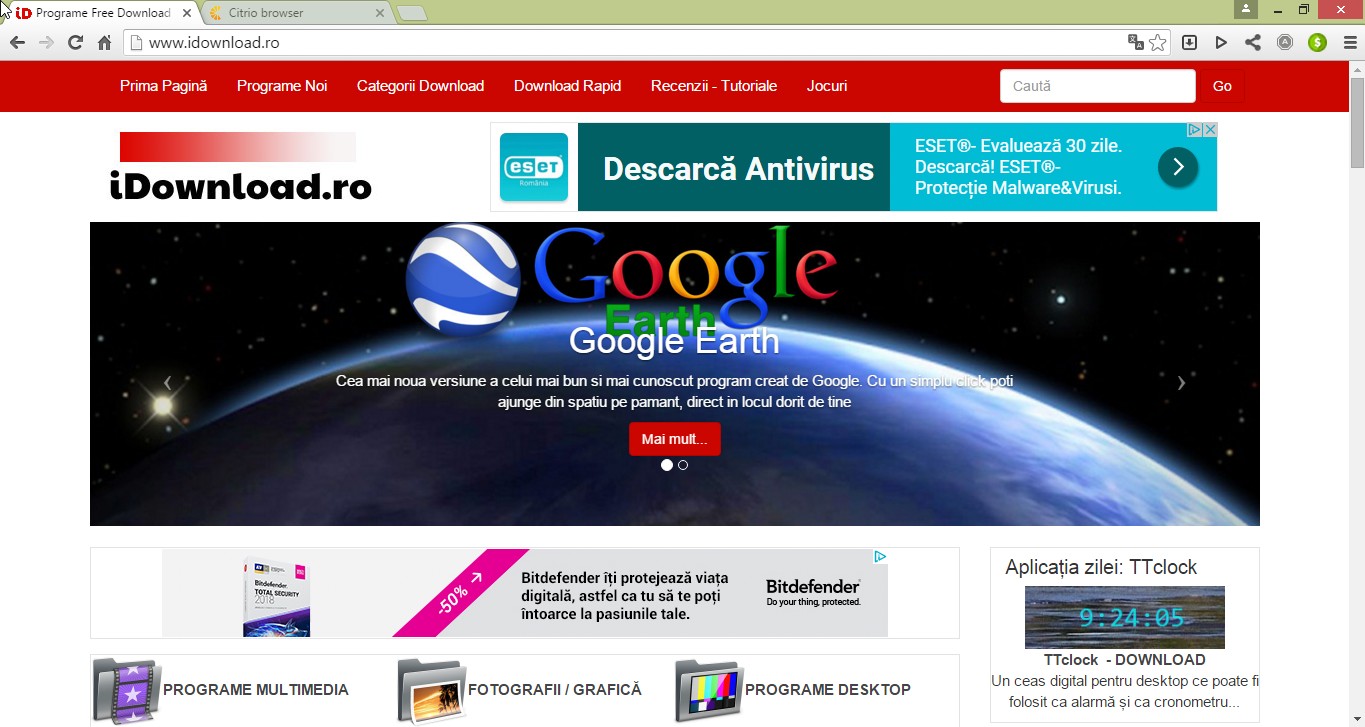Reload the current page
The image size is (1365, 727).
(x=75, y=43)
